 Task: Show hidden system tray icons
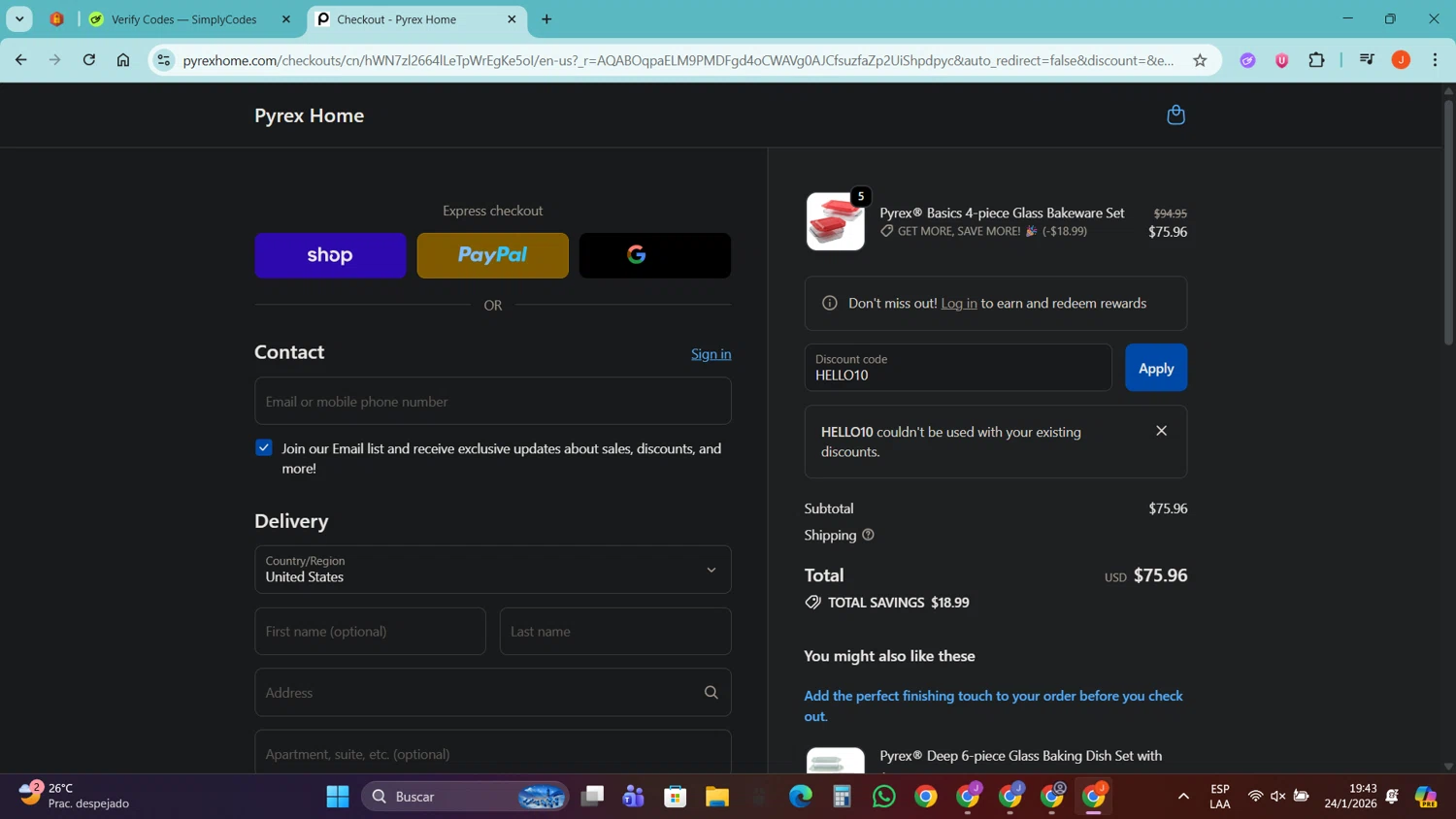click(x=1183, y=797)
